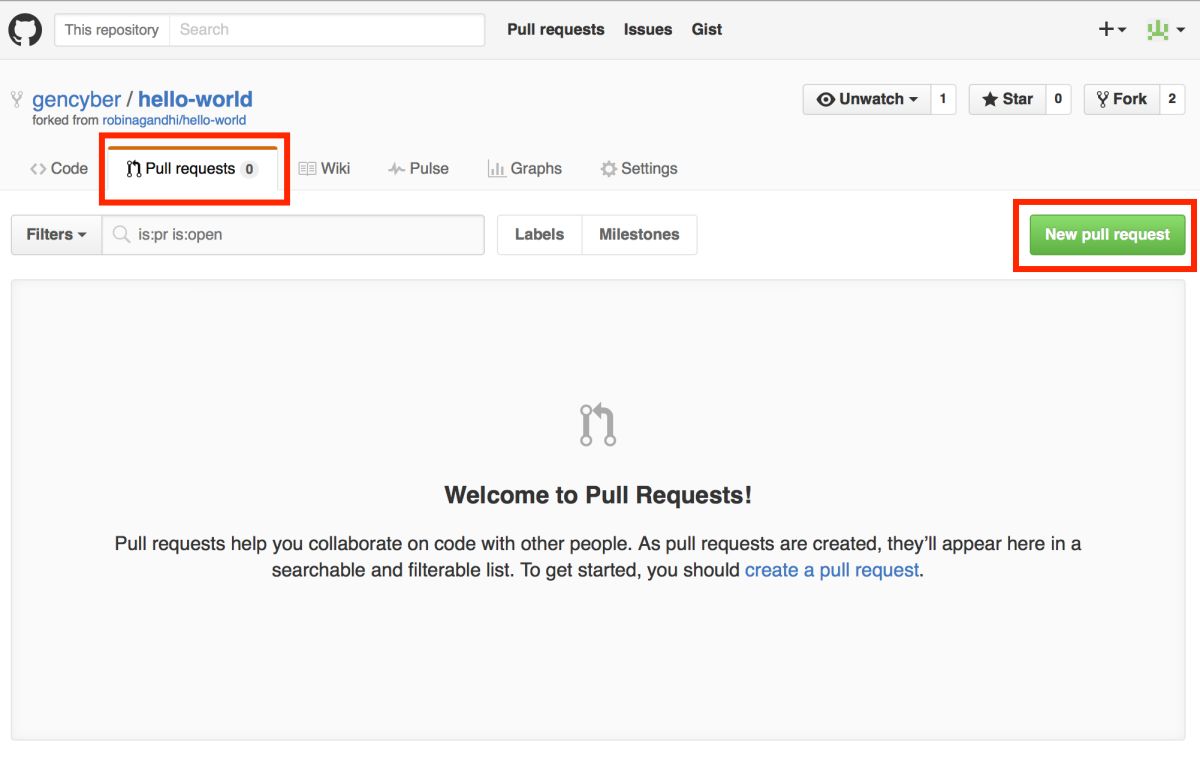Open the Milestones button

[639, 235]
